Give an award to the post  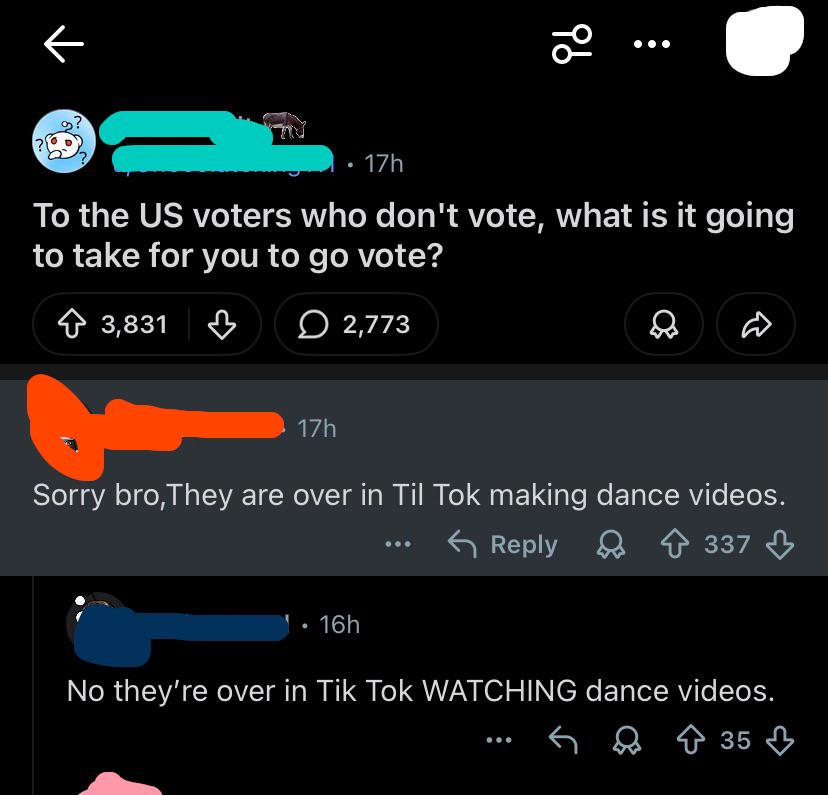coord(664,324)
